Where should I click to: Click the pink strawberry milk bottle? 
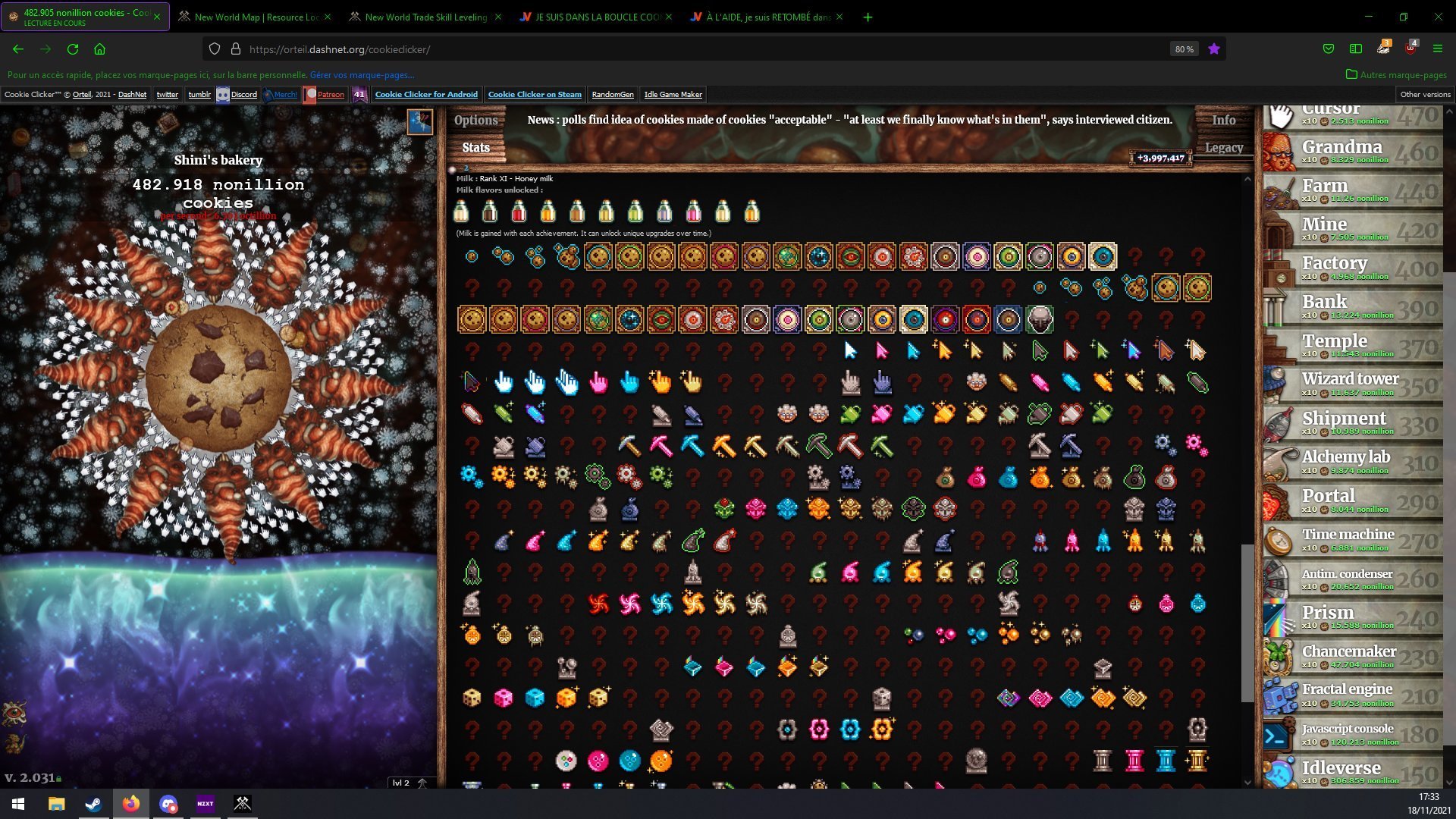[694, 212]
